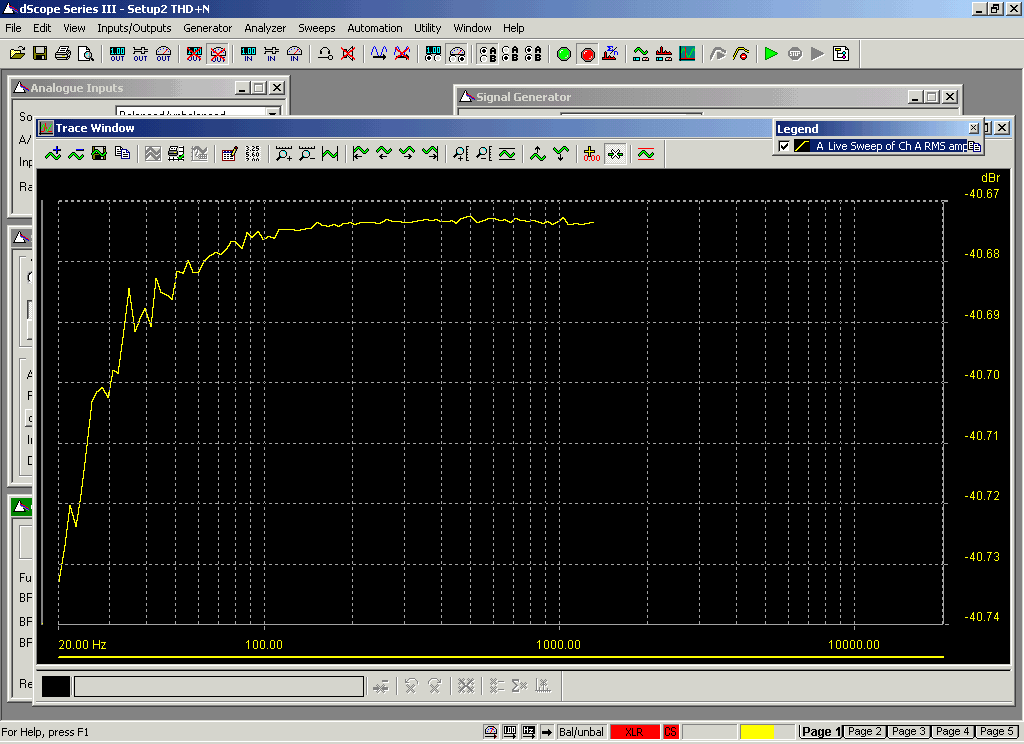The height and width of the screenshot is (744, 1024).
Task: Zoom out using the magnifier minus icon
Action: tap(306, 154)
